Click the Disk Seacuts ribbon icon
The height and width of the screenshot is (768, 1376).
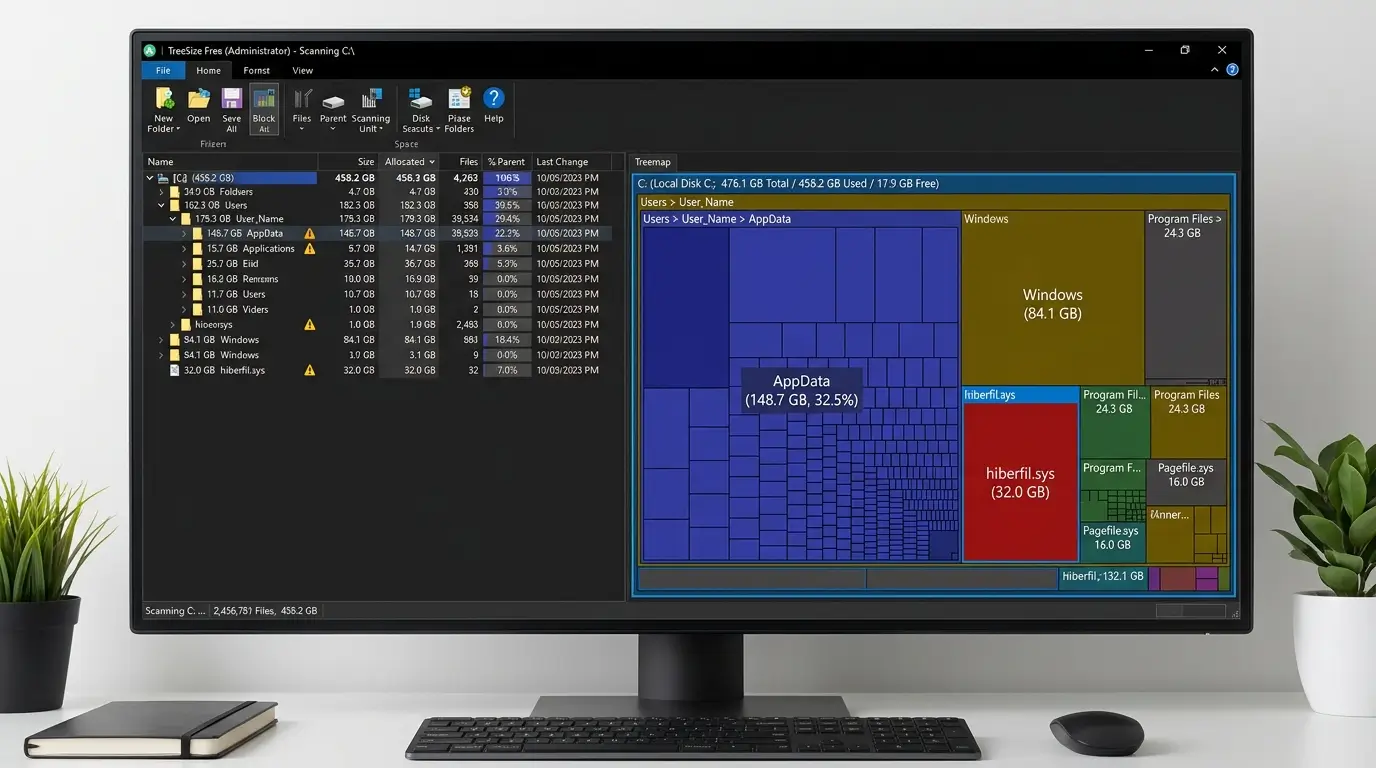pos(421,99)
